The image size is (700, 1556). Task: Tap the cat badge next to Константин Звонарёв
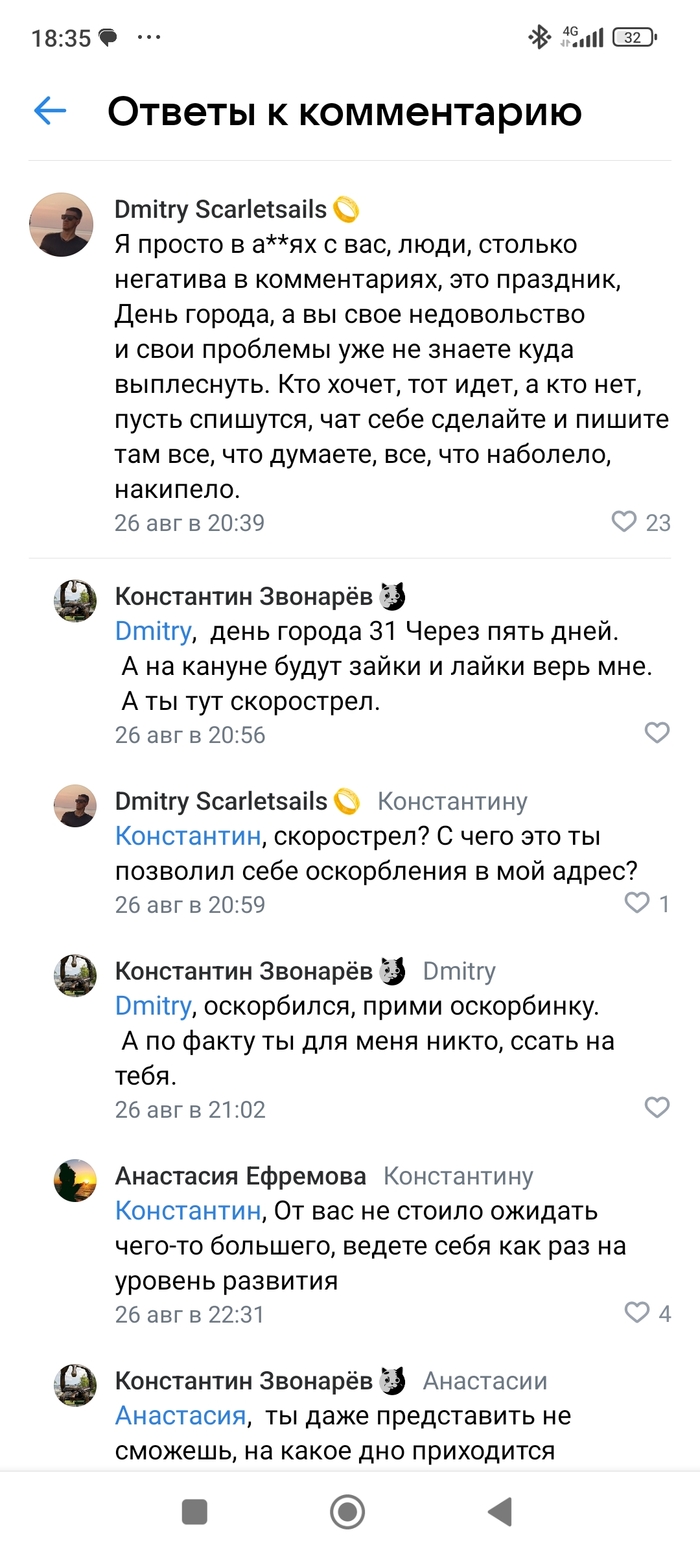(x=392, y=597)
